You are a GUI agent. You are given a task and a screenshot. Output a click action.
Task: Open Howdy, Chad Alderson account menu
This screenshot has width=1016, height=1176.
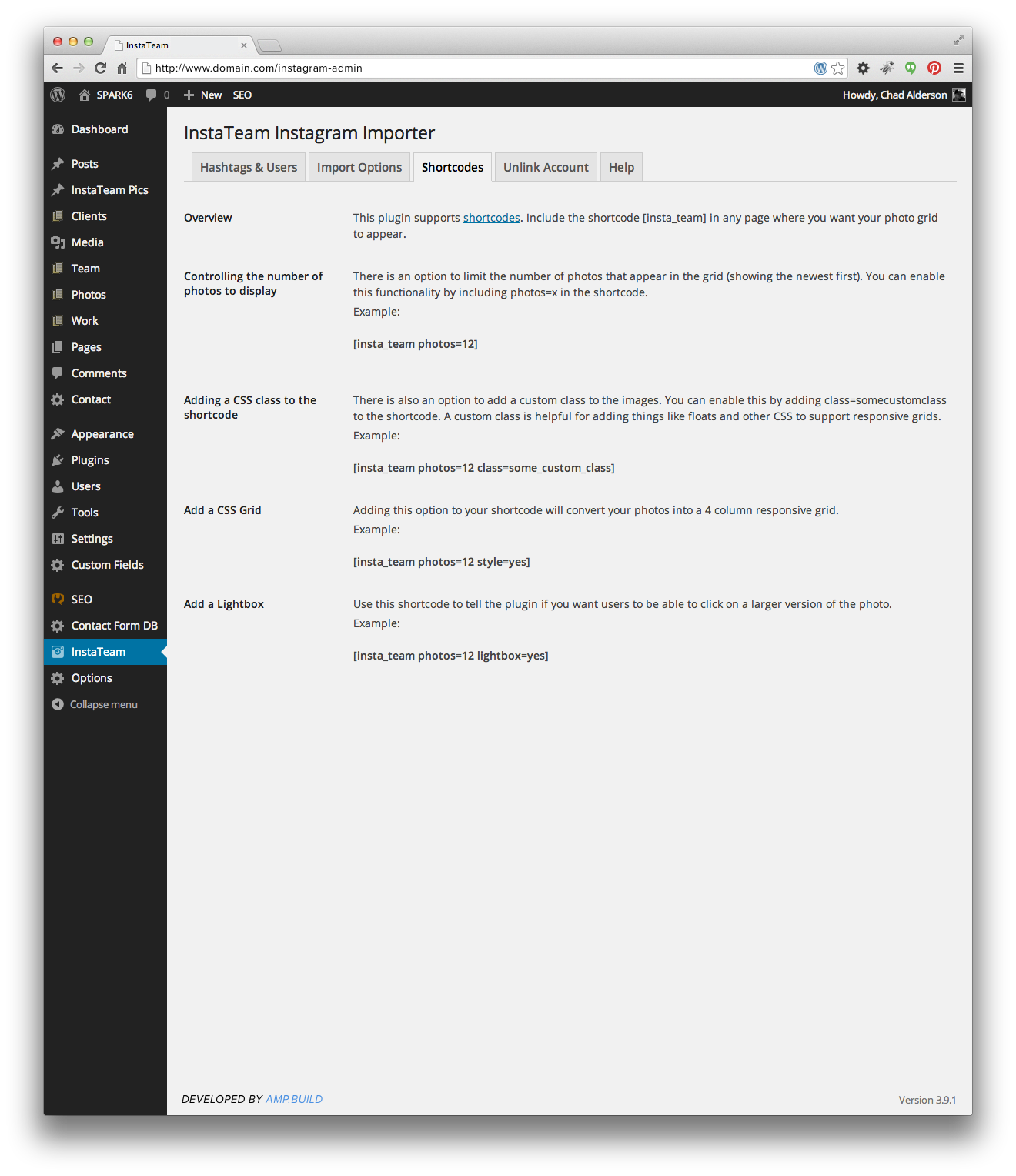point(904,95)
